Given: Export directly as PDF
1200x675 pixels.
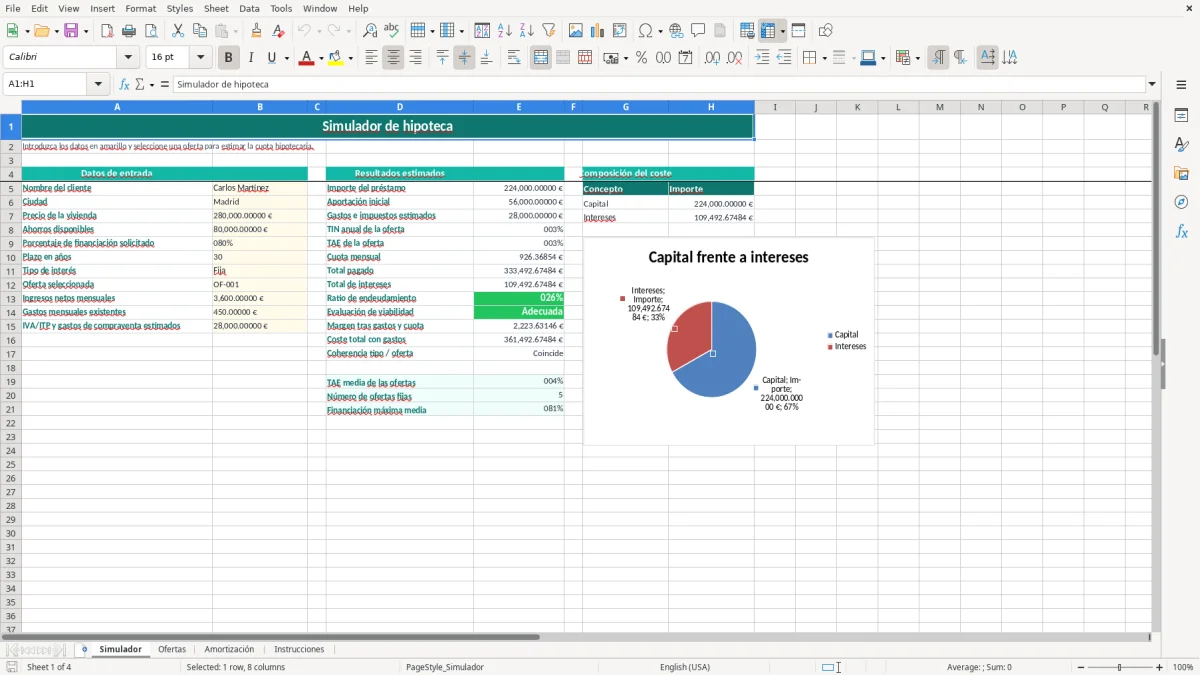Looking at the screenshot, I should pyautogui.click(x=107, y=31).
